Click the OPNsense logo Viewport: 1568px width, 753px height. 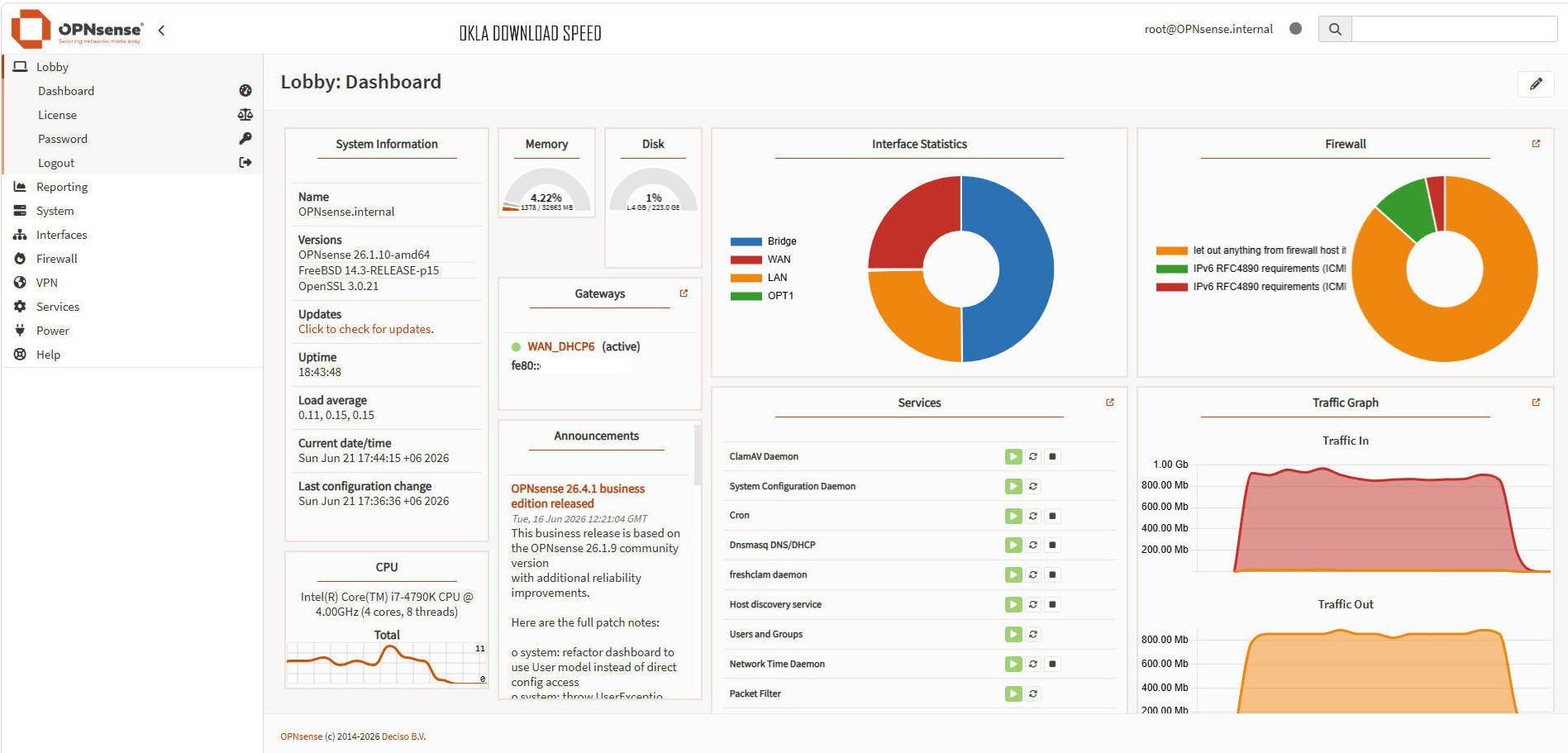[76, 29]
